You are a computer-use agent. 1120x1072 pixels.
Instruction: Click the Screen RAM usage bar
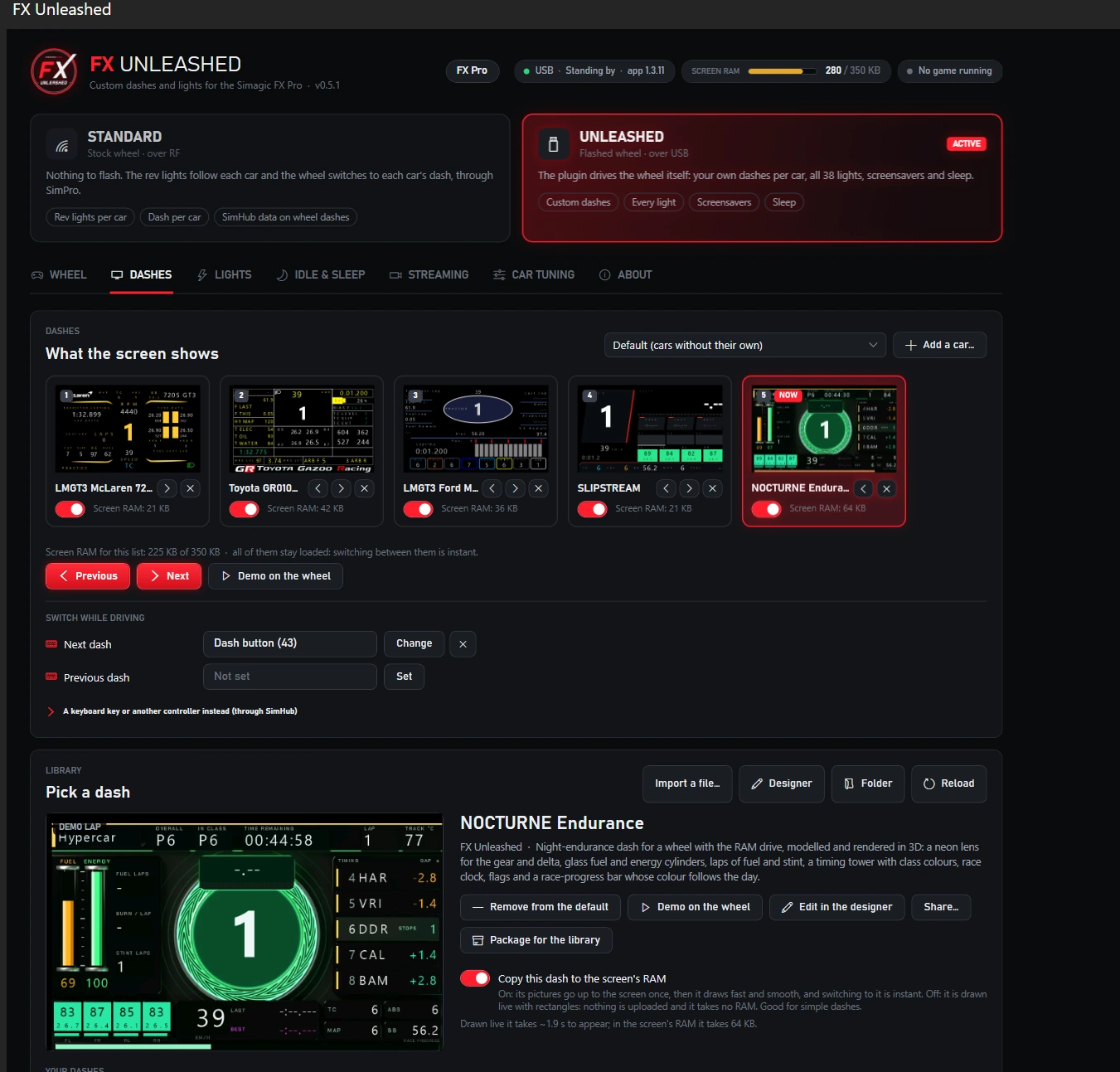pos(783,71)
